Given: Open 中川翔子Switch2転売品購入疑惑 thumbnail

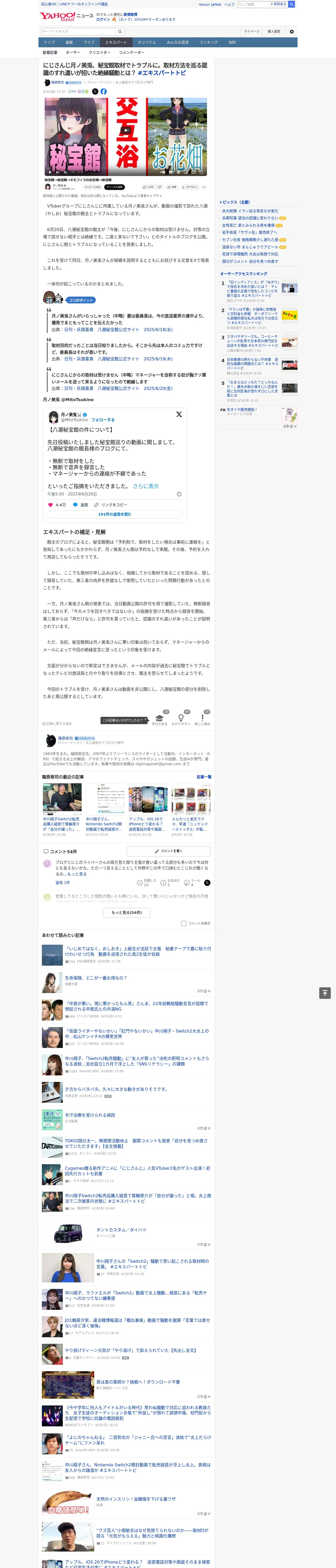Looking at the screenshot, I should tap(62, 799).
